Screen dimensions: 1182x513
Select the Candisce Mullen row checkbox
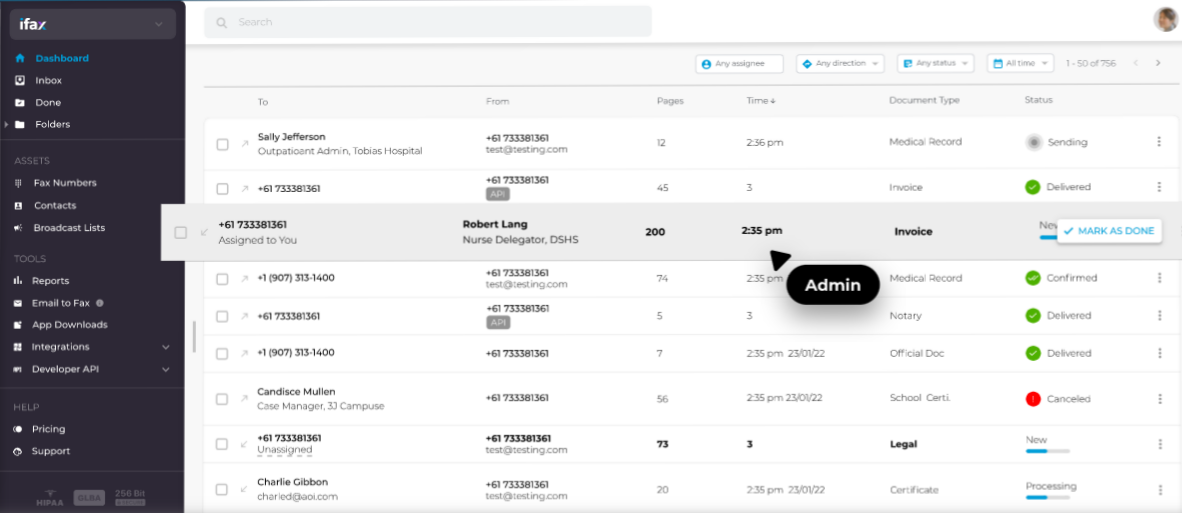(x=222, y=399)
